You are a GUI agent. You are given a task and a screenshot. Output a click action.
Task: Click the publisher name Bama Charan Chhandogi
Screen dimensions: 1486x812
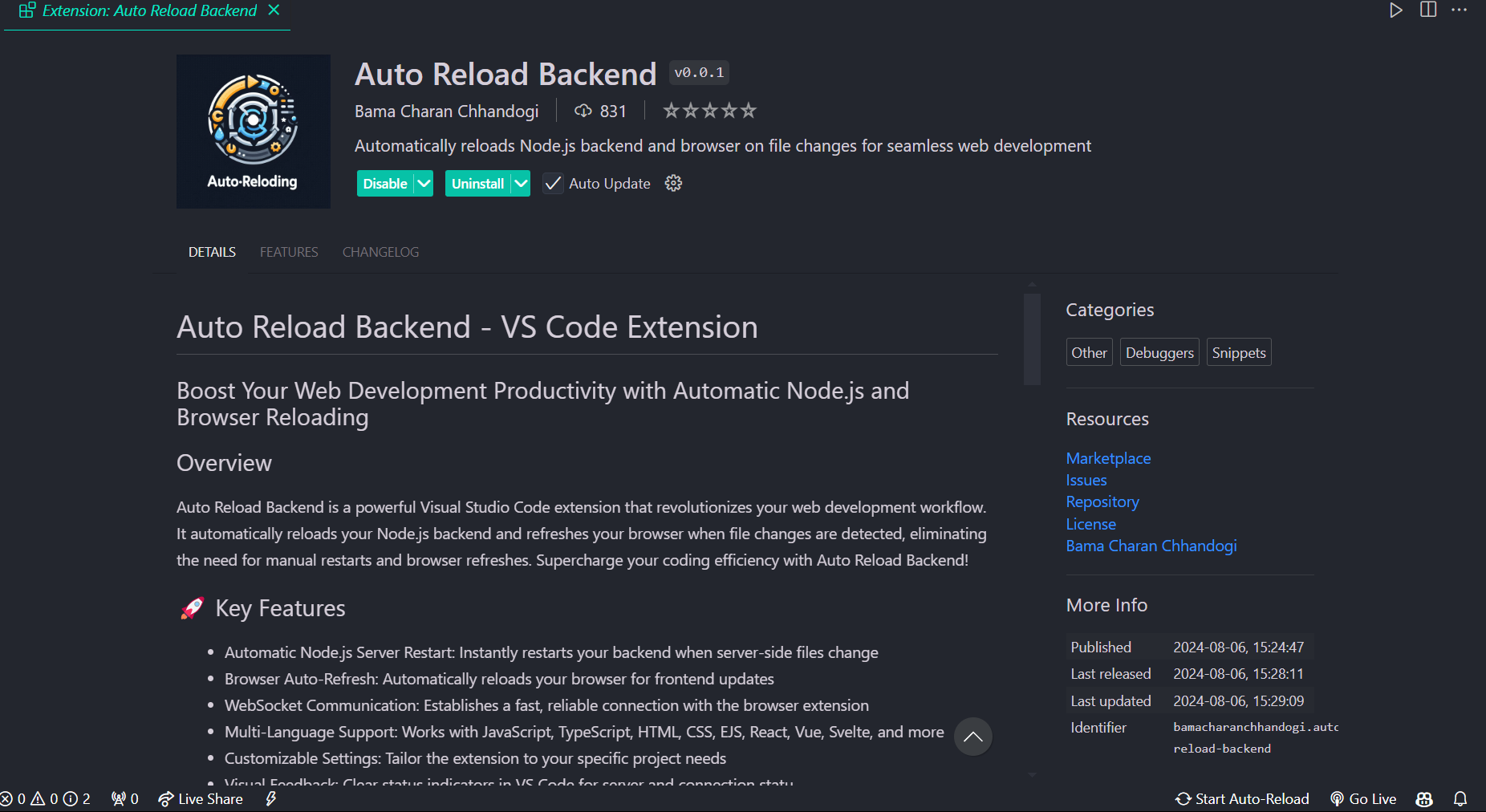click(x=447, y=111)
